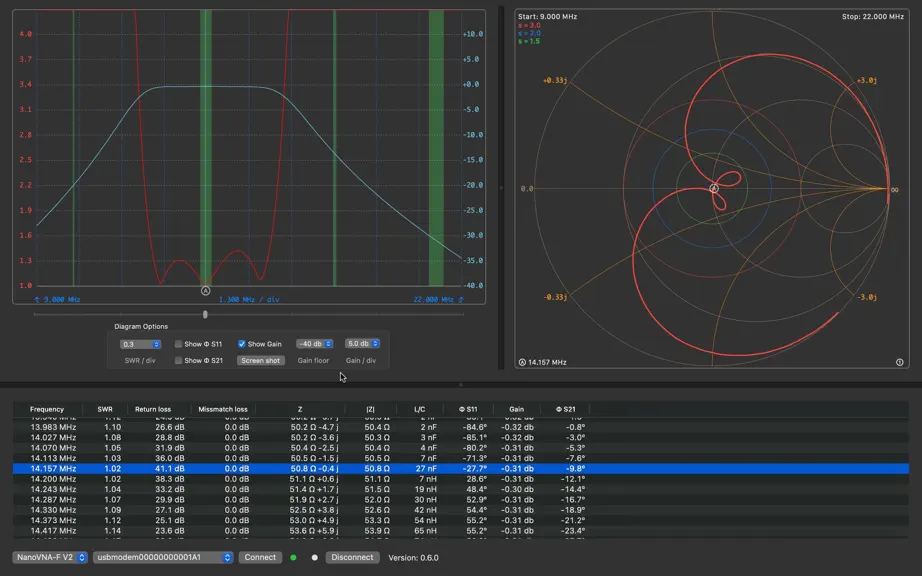This screenshot has width=922, height=576.
Task: Click the Missmatch loss column header
Action: coord(223,409)
